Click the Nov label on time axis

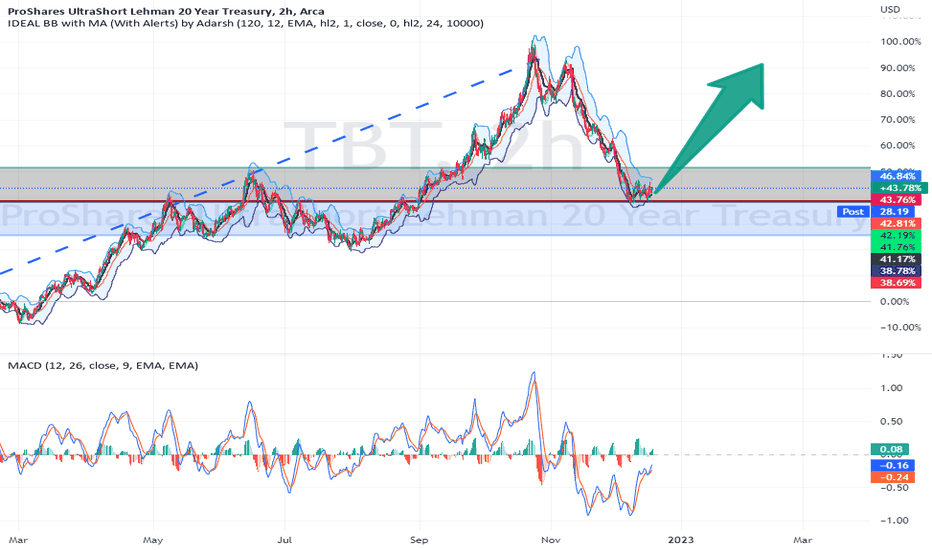550,540
